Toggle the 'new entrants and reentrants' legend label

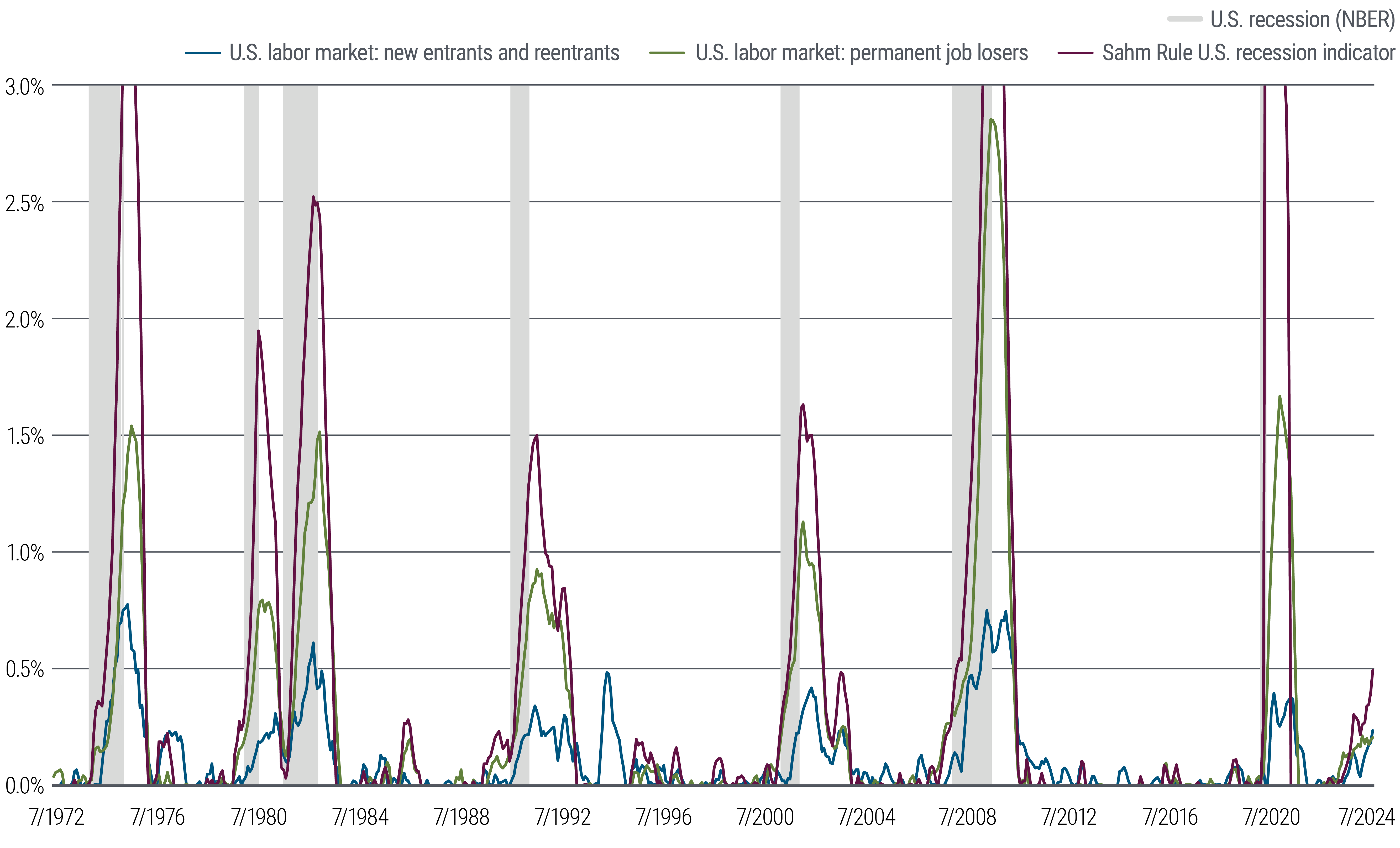[x=424, y=53]
